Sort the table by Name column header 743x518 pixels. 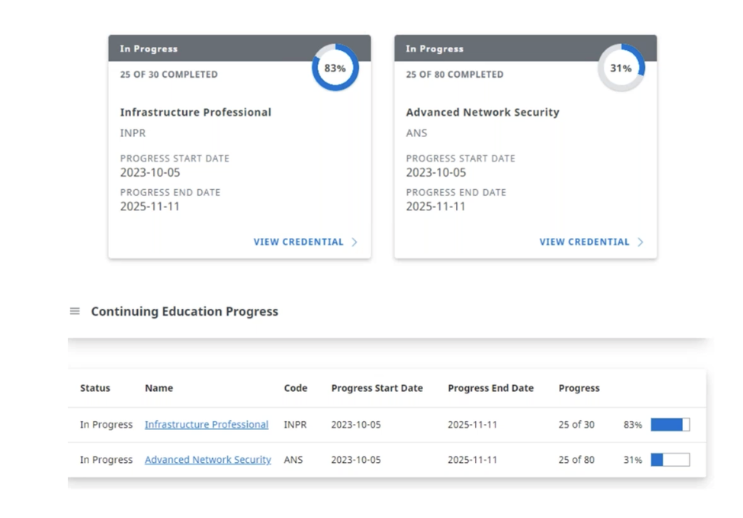tap(158, 388)
